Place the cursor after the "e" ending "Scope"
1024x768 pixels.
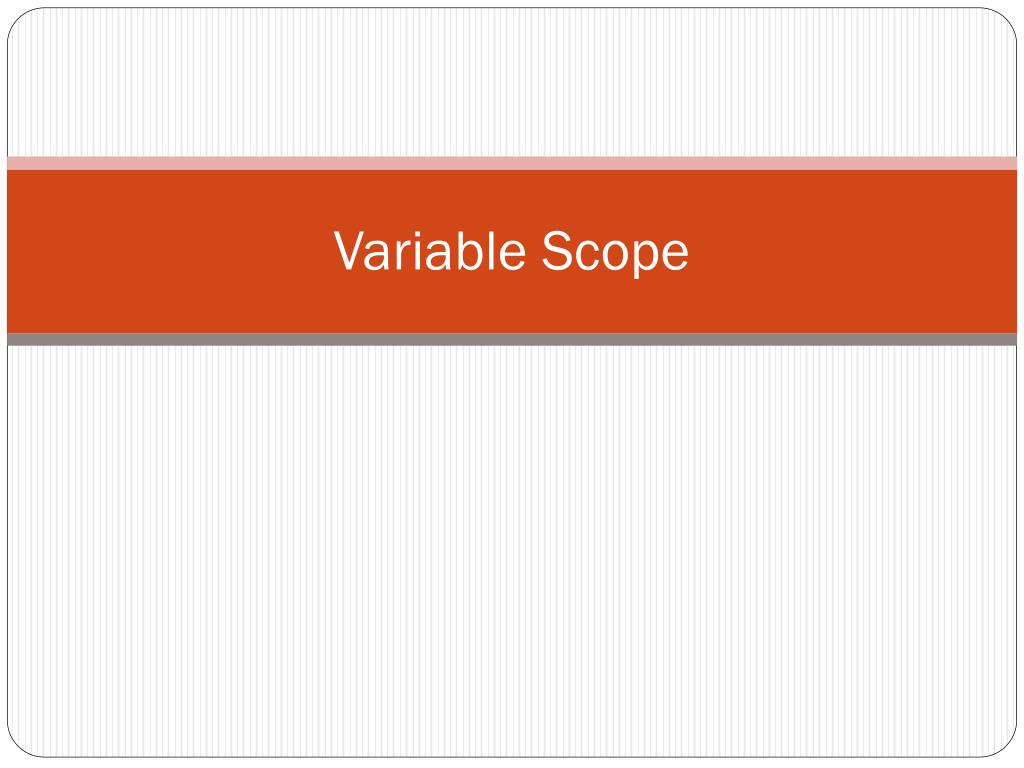point(690,251)
